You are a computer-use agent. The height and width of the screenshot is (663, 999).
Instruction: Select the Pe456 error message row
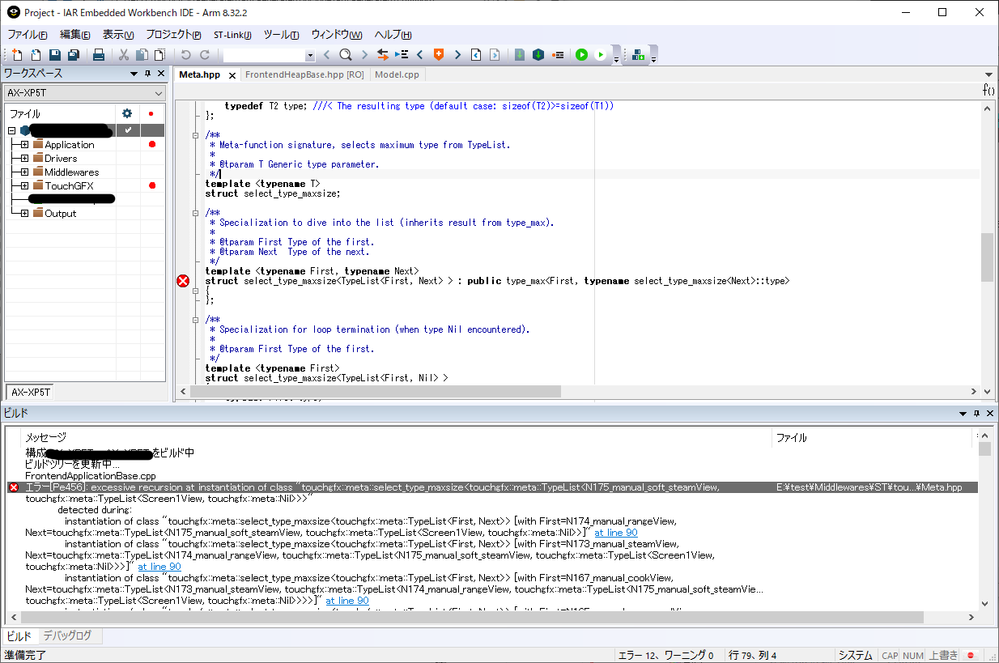[x=492, y=487]
